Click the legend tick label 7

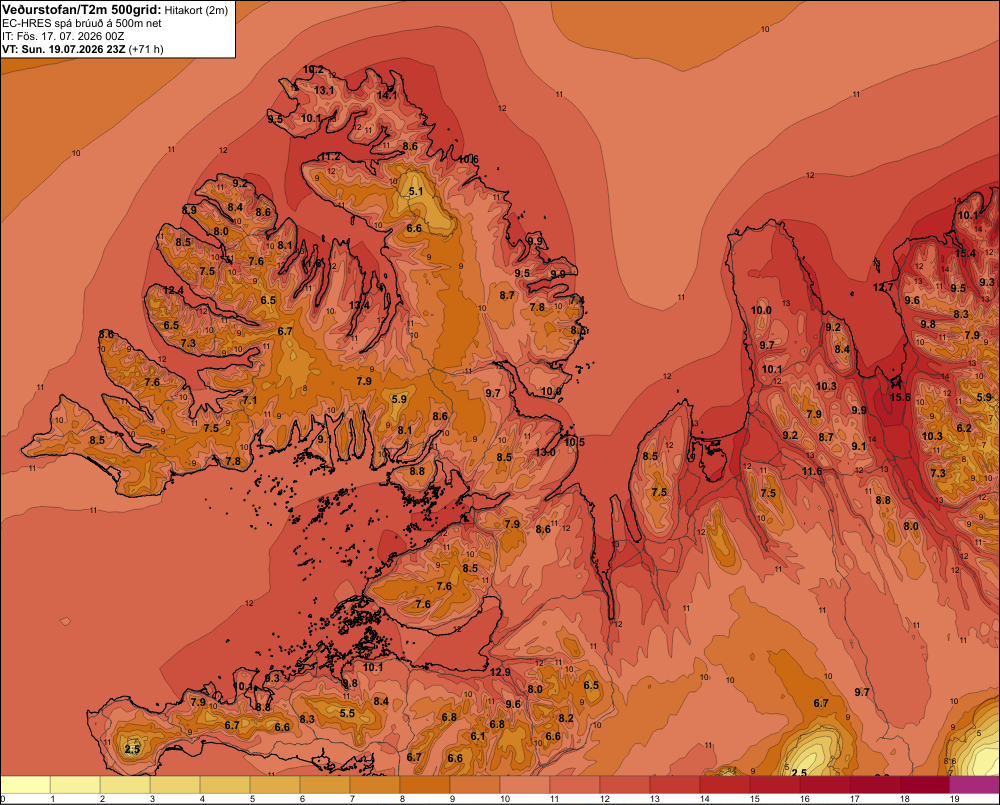(x=352, y=799)
